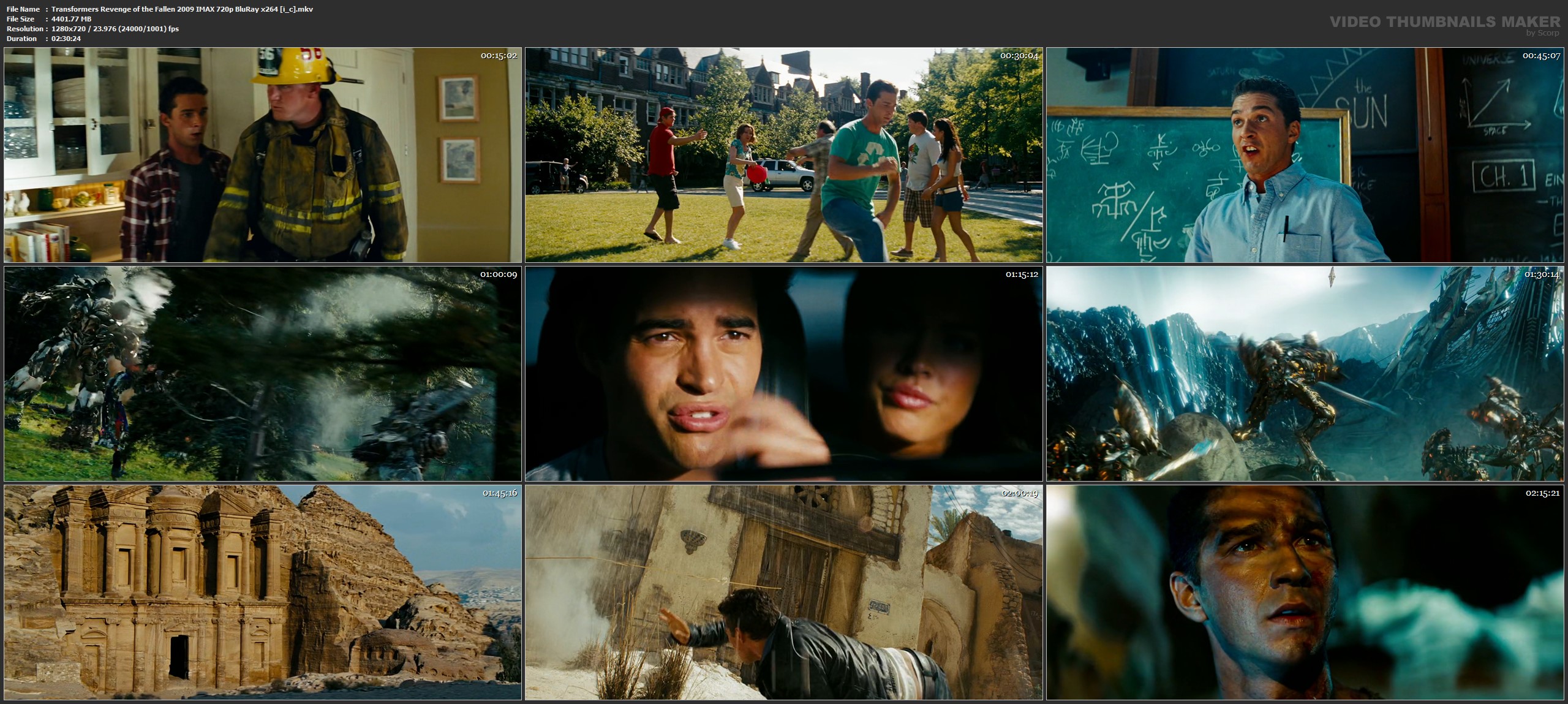Select the file size value 4401.77 MB
The width and height of the screenshot is (1568, 704).
tap(72, 19)
